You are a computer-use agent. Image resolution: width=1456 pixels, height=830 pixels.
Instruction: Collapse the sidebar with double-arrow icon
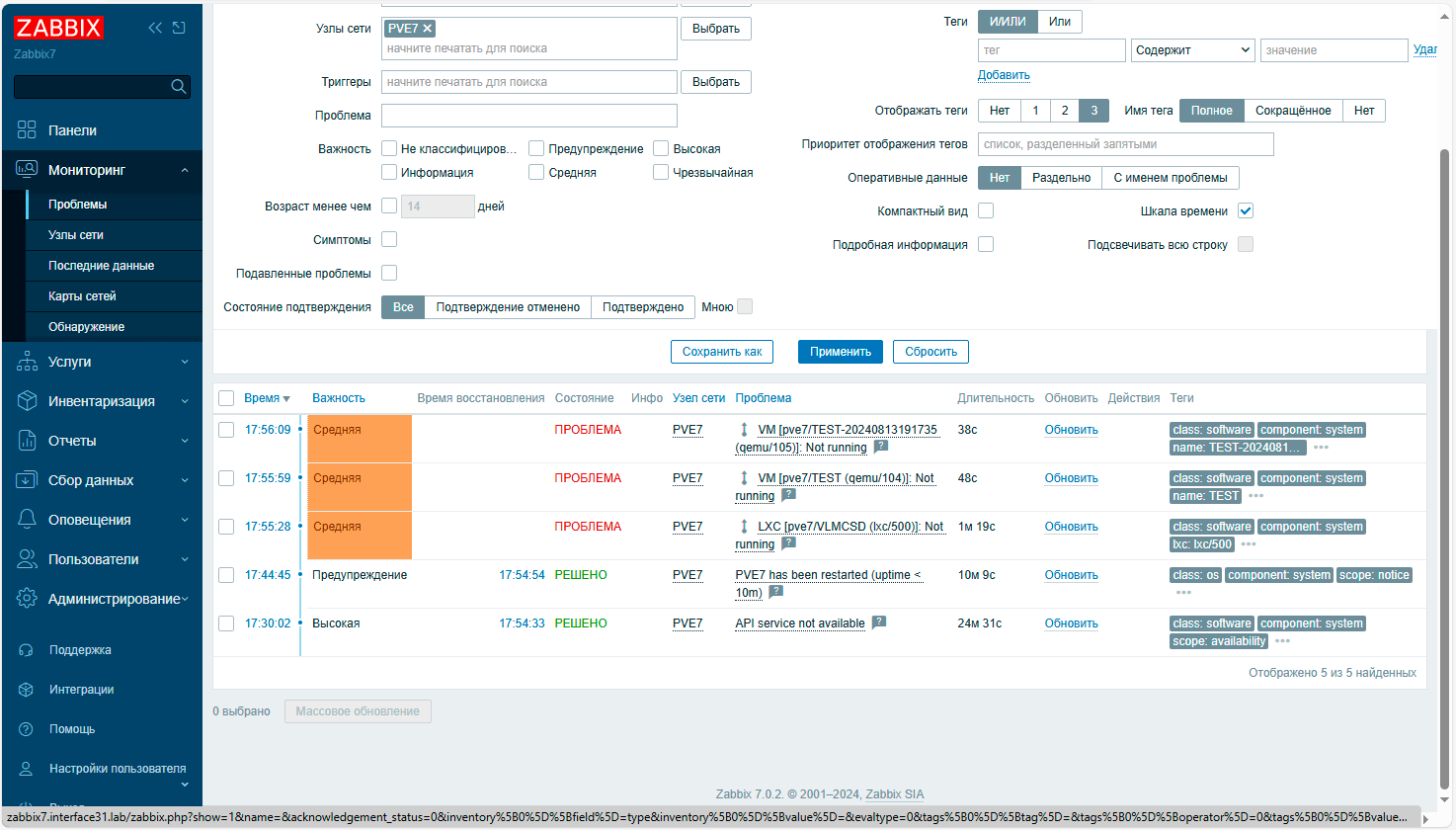(155, 28)
